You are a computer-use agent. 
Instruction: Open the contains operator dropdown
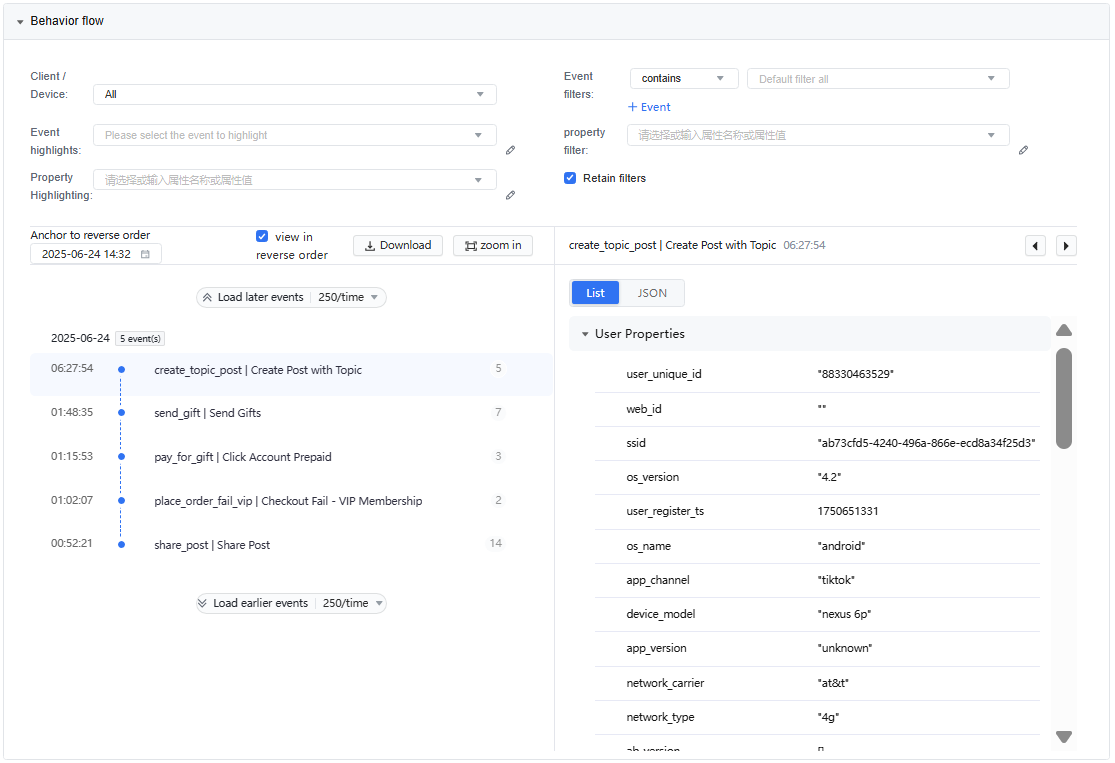pos(684,78)
